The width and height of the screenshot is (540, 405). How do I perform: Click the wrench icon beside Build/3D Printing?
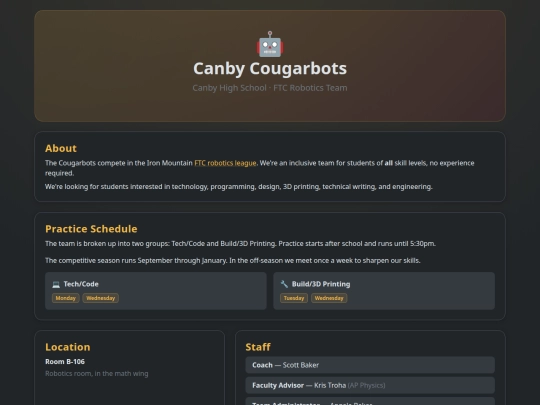(x=284, y=284)
